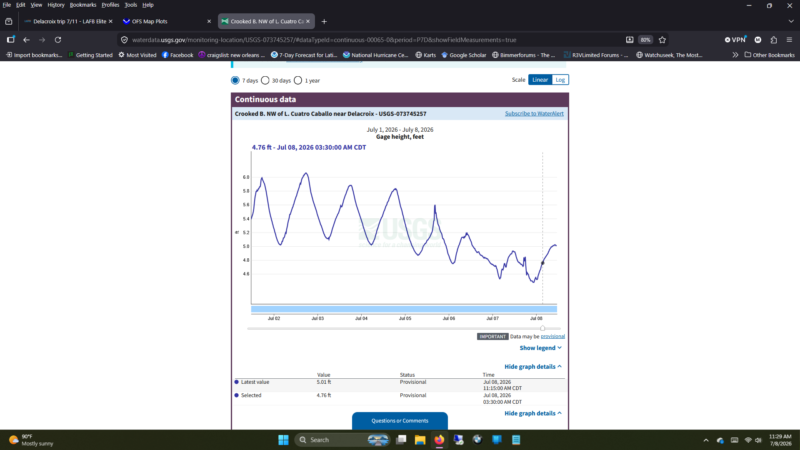Reload the current page
Image resolution: width=800 pixels, height=450 pixels.
pyautogui.click(x=58, y=40)
